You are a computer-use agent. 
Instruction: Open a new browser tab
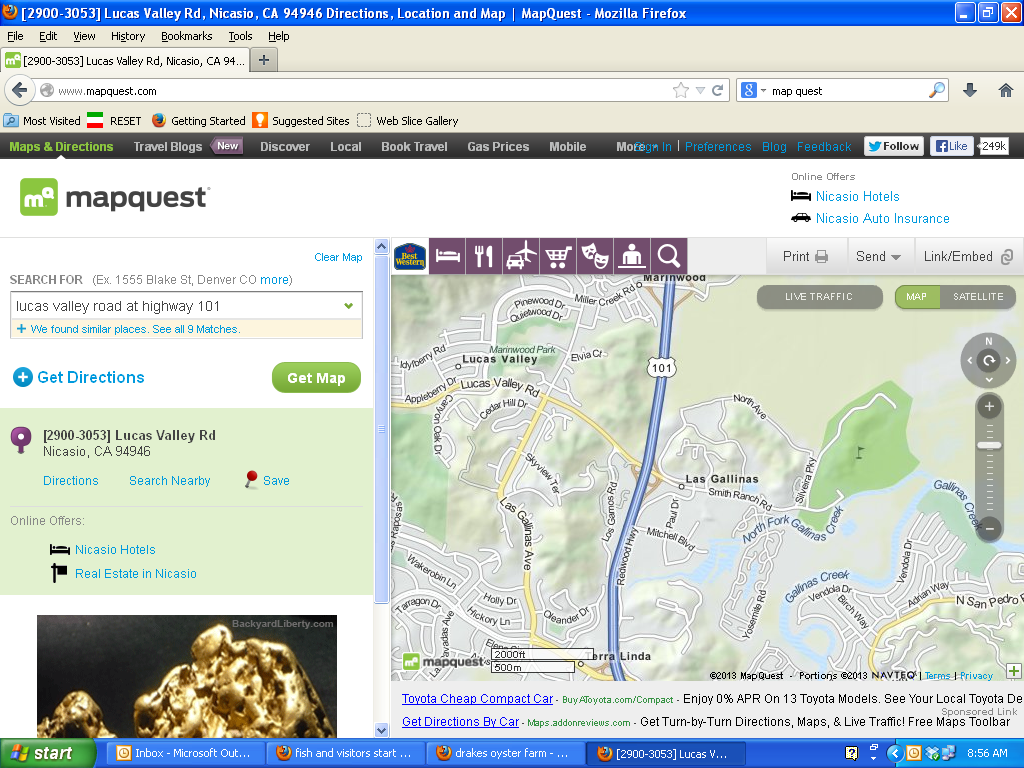264,60
